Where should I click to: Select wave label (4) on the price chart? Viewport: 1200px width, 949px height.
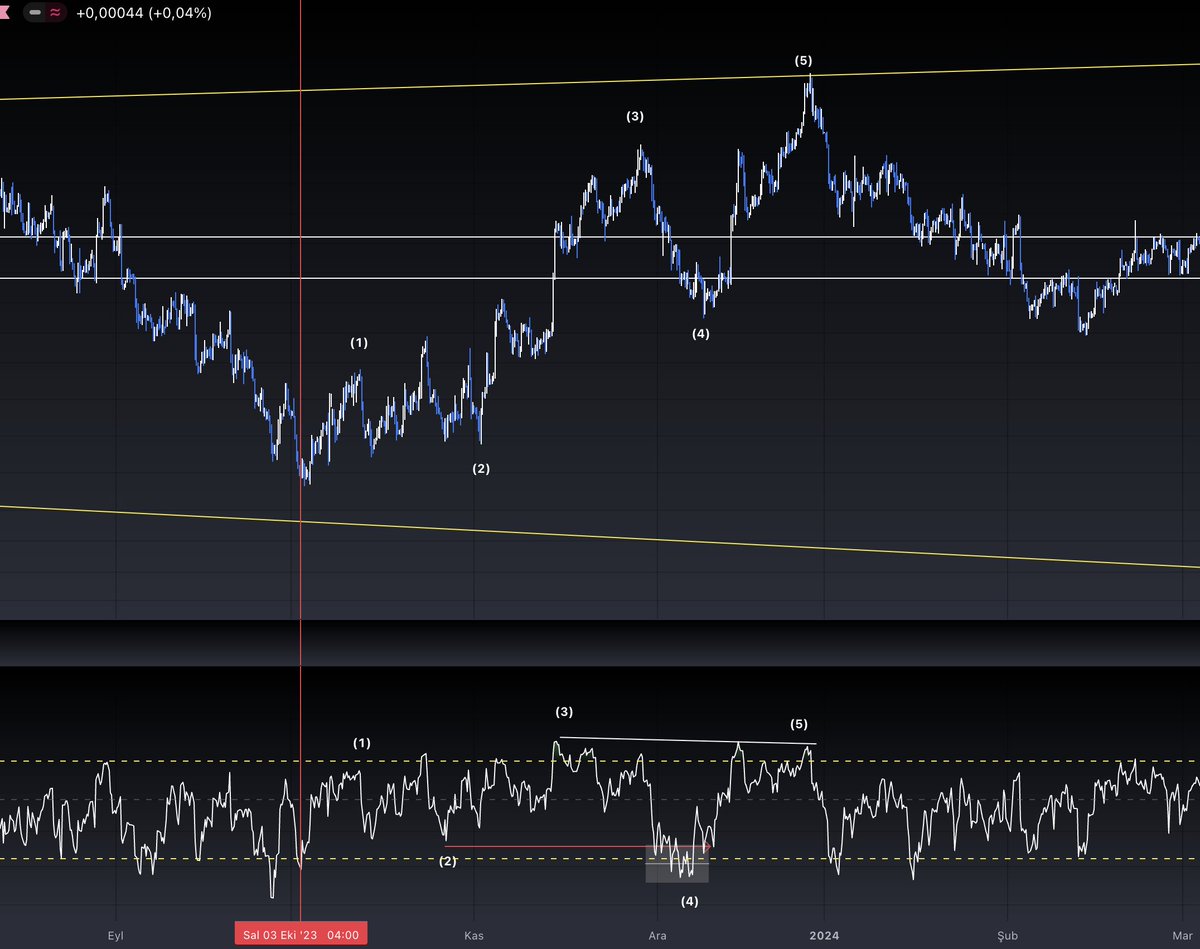coord(701,334)
